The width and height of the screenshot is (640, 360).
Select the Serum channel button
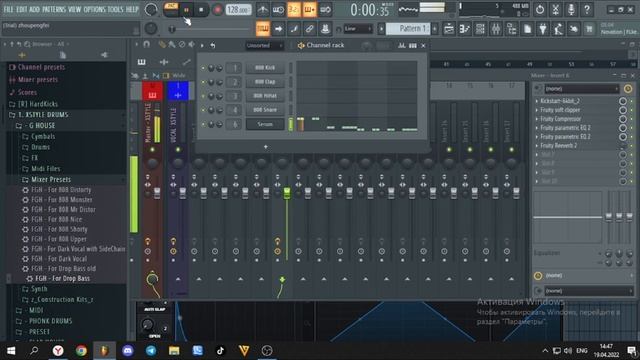click(265, 124)
